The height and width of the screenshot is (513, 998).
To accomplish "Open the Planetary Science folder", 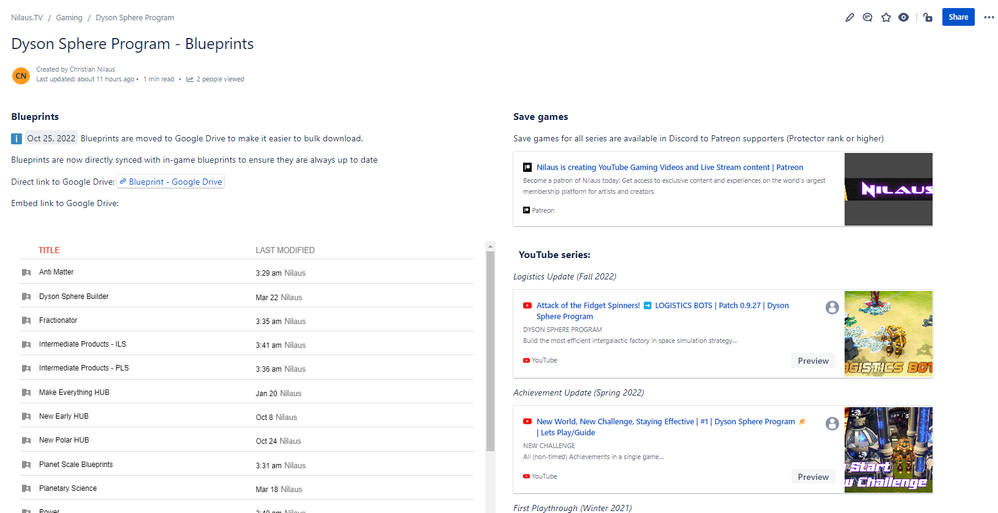I will pos(67,488).
